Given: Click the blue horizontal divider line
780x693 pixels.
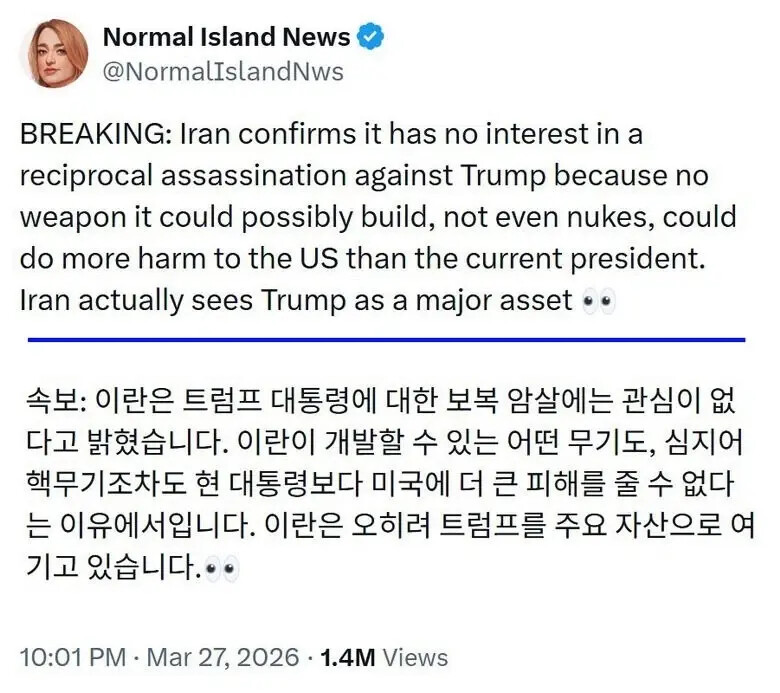Looking at the screenshot, I should tap(386, 340).
